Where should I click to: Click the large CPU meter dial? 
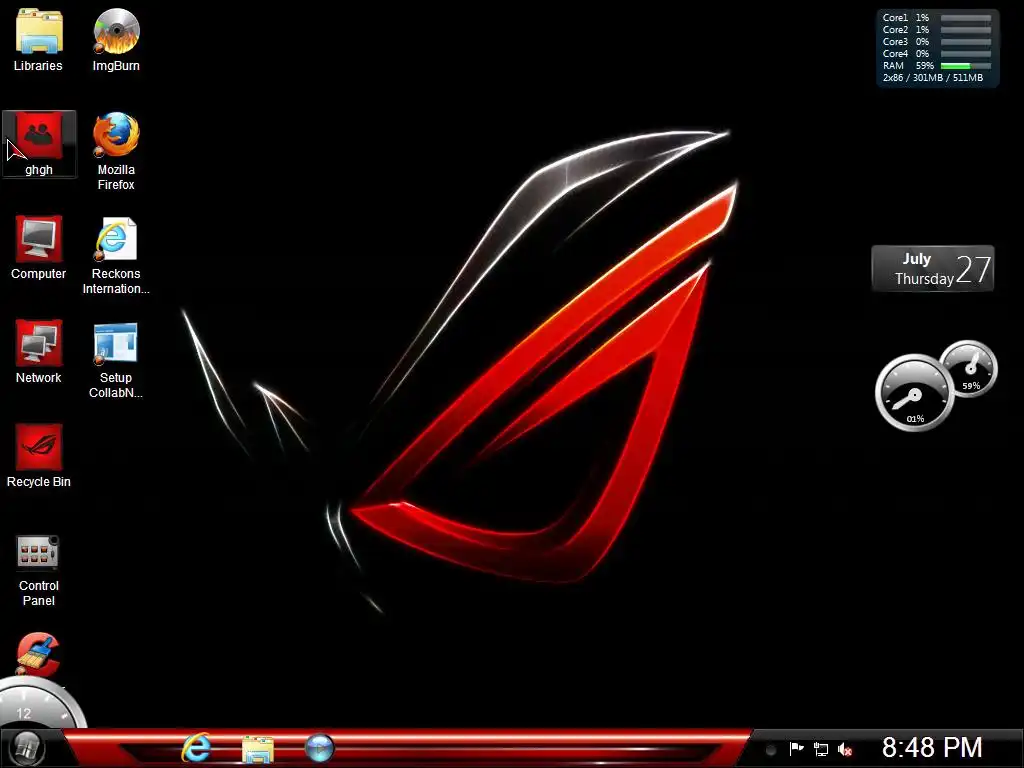pyautogui.click(x=914, y=392)
